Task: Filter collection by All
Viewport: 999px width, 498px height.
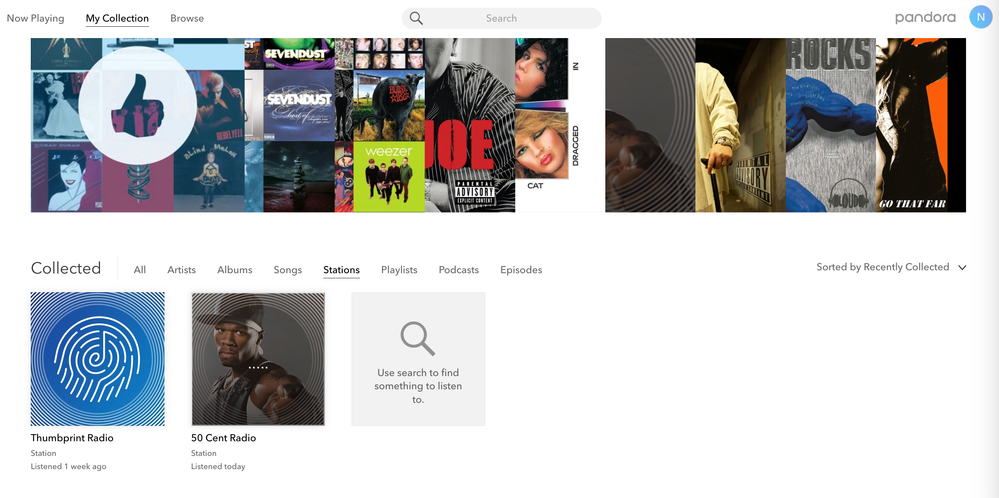Action: click(x=140, y=270)
